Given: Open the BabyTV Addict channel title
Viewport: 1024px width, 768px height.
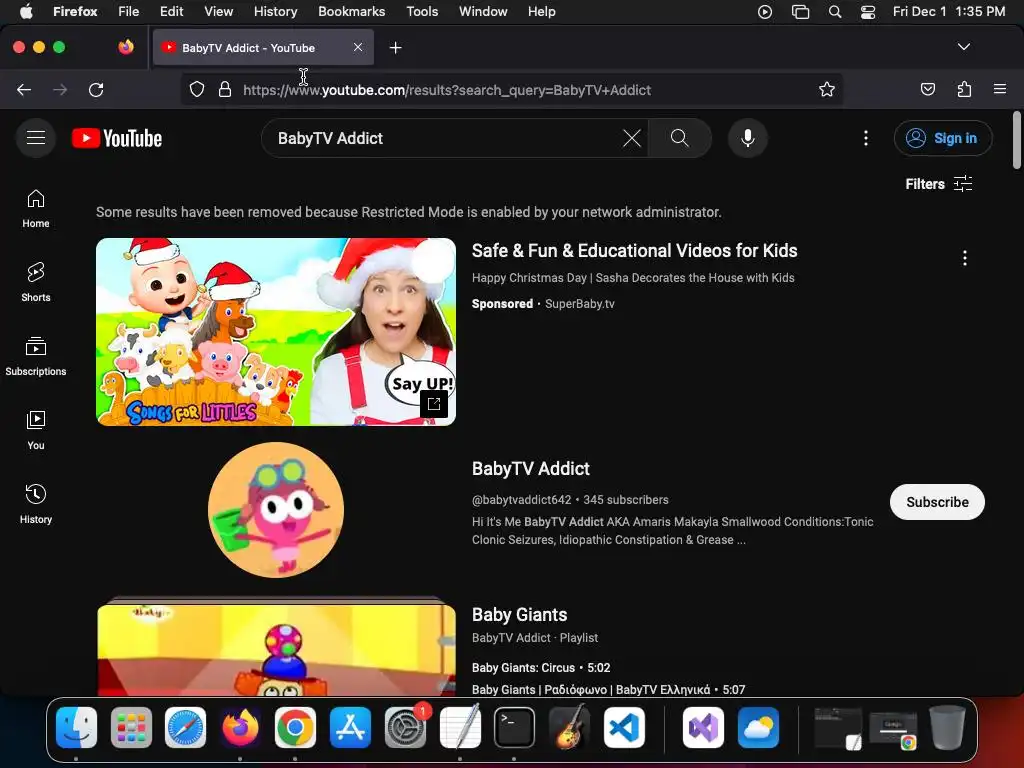Looking at the screenshot, I should [x=530, y=468].
